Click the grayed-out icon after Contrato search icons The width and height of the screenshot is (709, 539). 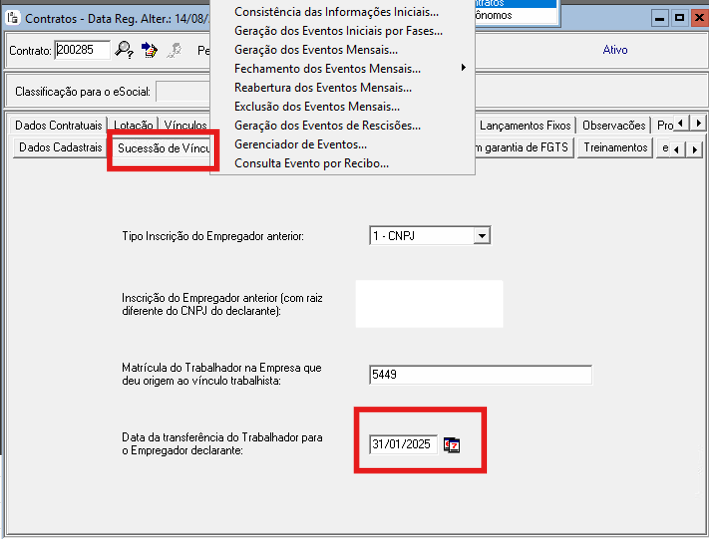click(174, 49)
